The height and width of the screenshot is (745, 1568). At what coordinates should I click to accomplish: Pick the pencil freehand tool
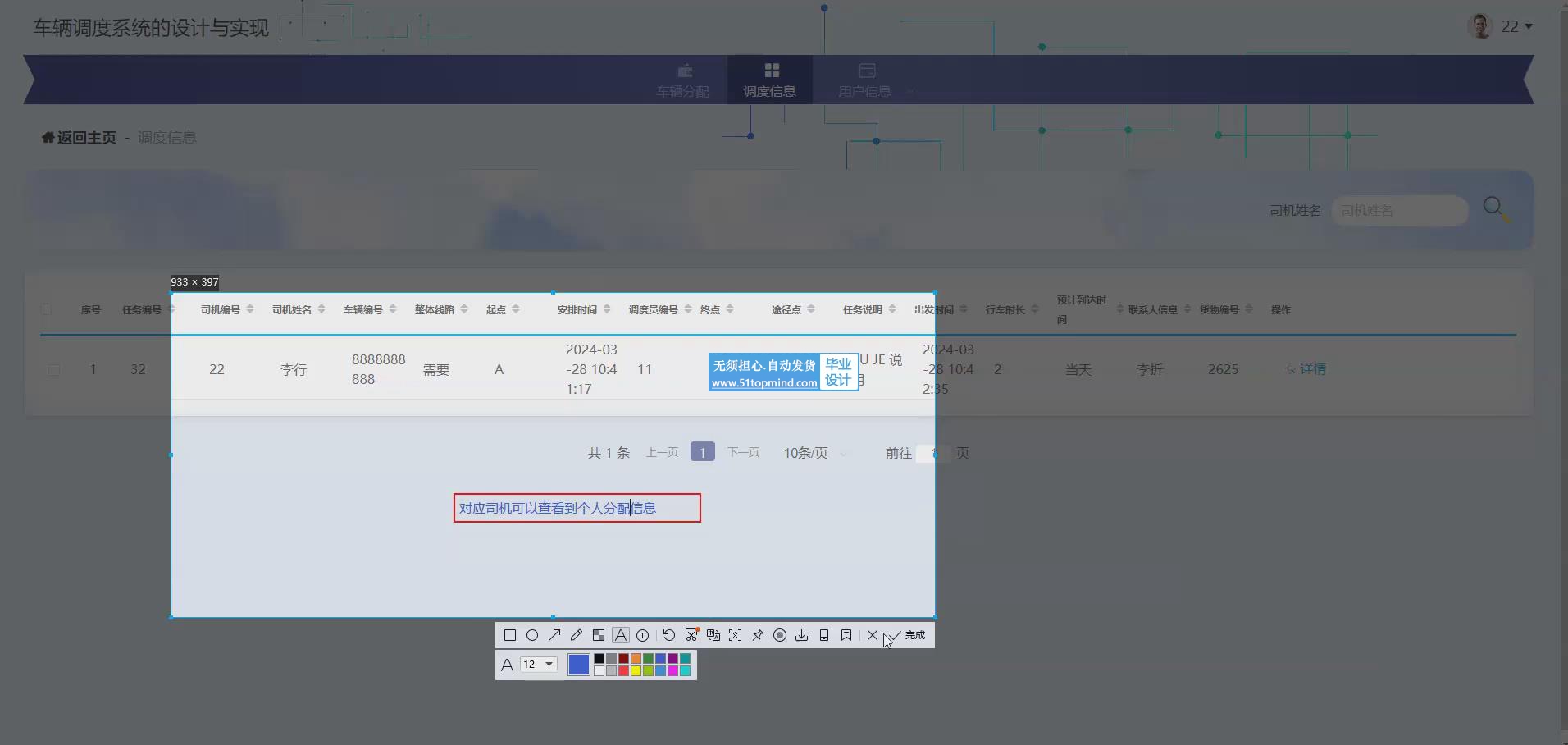(x=577, y=635)
